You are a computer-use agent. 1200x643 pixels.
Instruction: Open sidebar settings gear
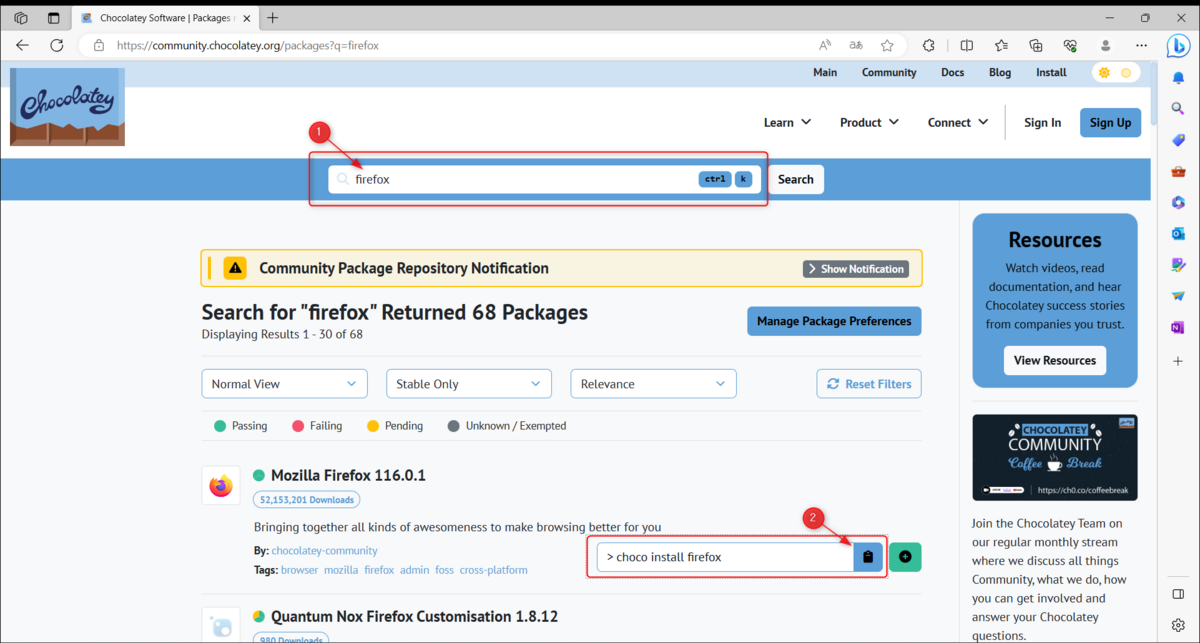pos(1178,625)
